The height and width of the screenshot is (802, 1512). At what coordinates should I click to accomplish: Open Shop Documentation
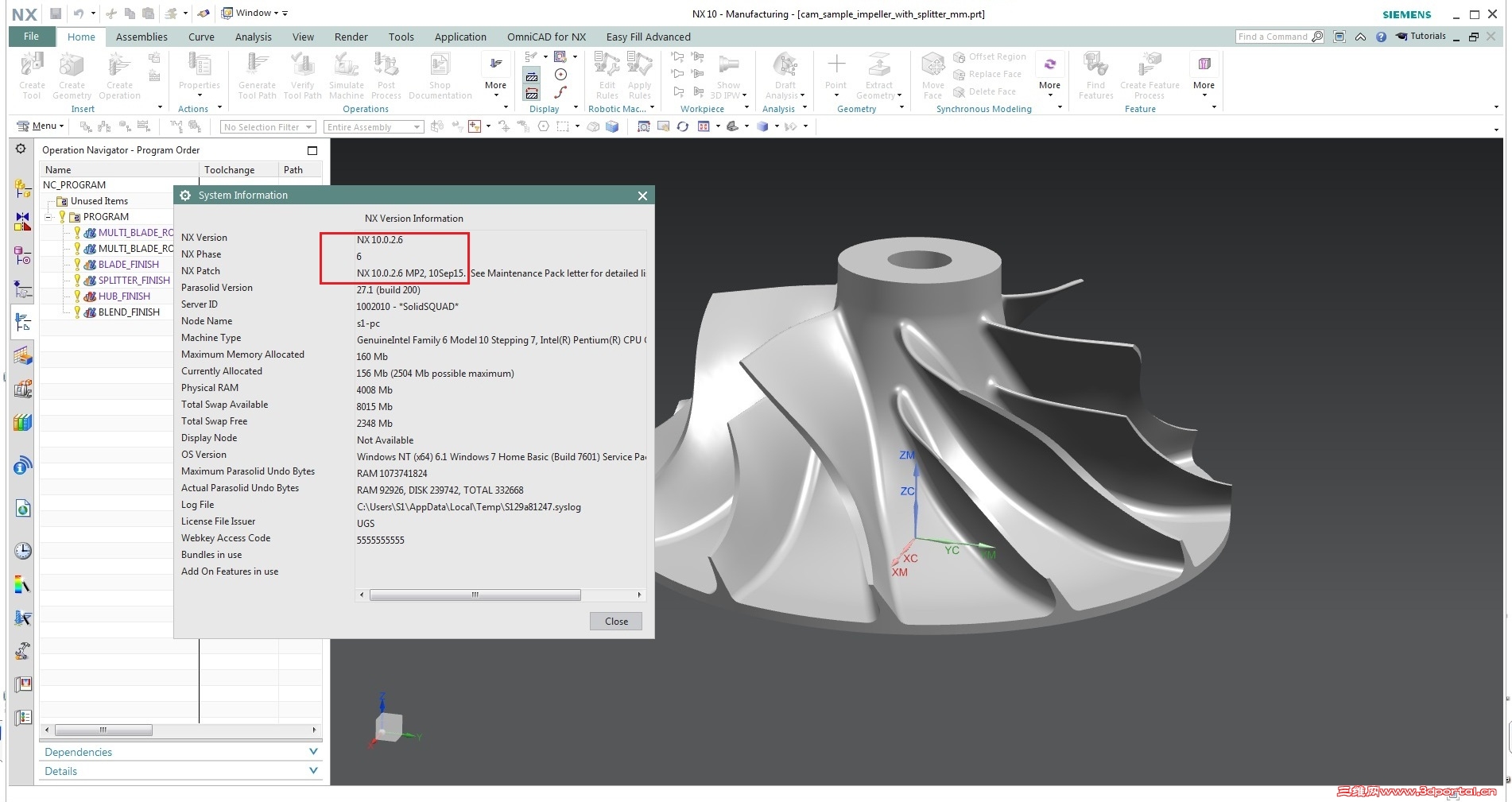click(440, 76)
